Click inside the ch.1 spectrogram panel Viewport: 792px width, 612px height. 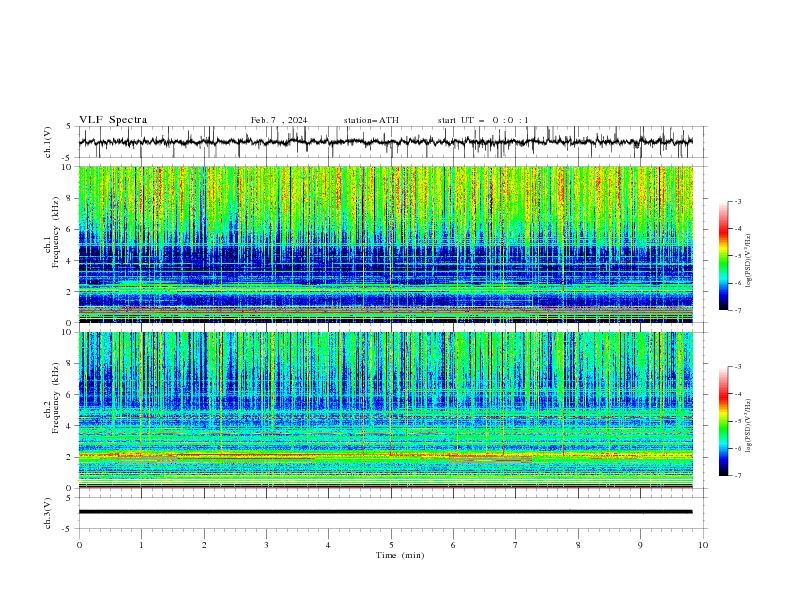pyautogui.click(x=385, y=244)
